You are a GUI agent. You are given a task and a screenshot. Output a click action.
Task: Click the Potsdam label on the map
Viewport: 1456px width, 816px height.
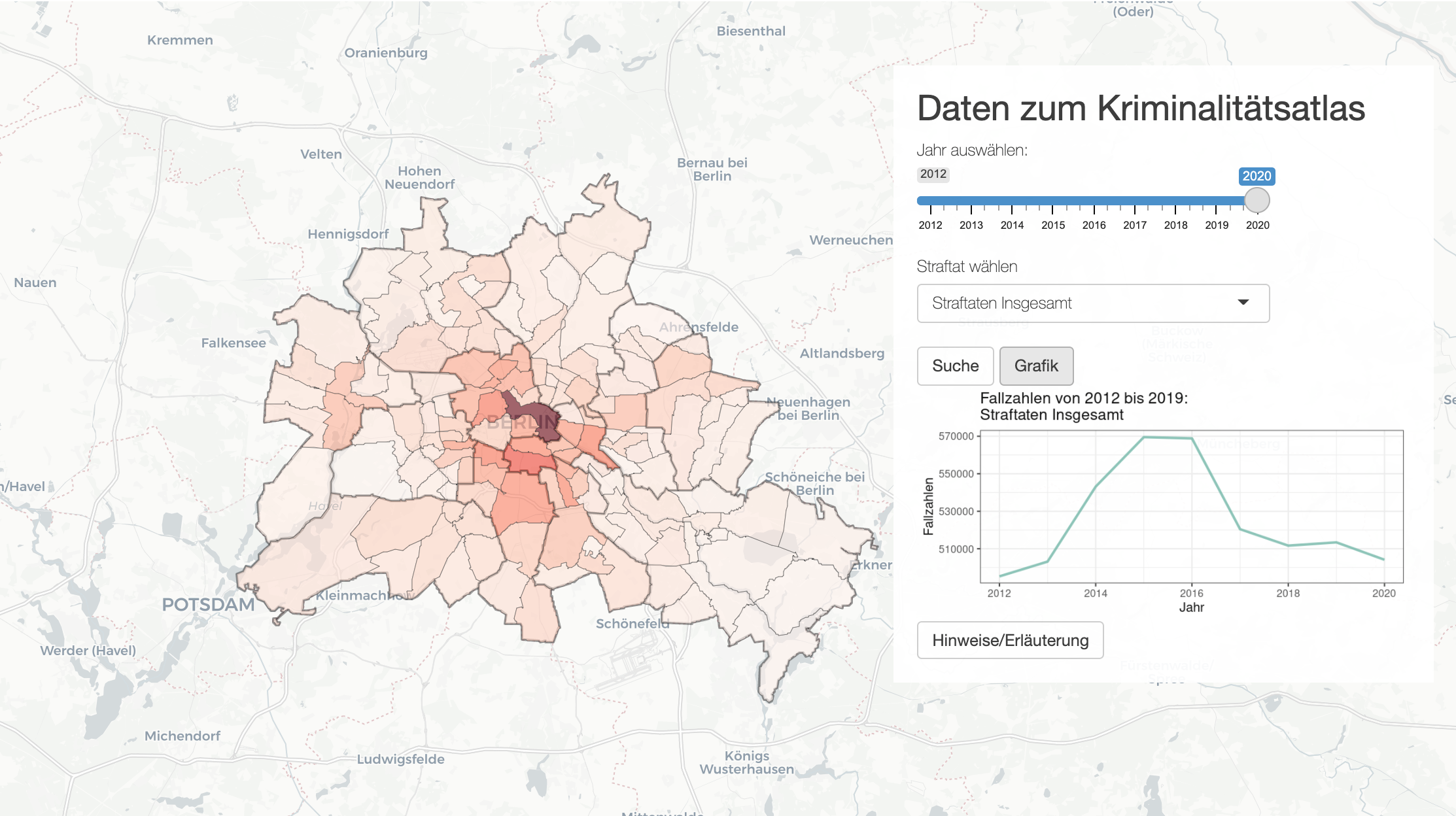click(209, 605)
